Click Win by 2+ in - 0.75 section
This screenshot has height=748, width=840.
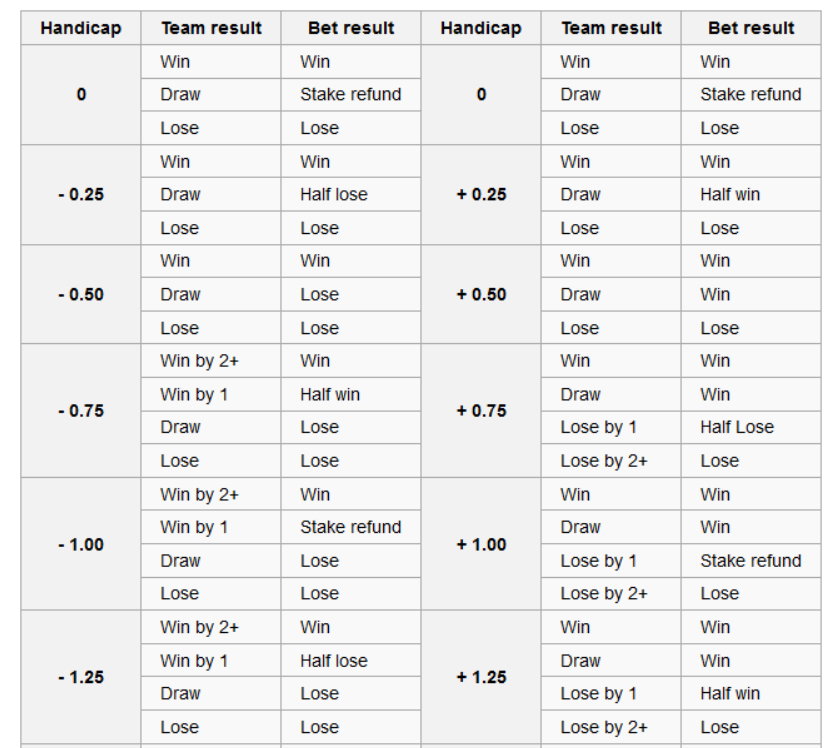tap(211, 361)
